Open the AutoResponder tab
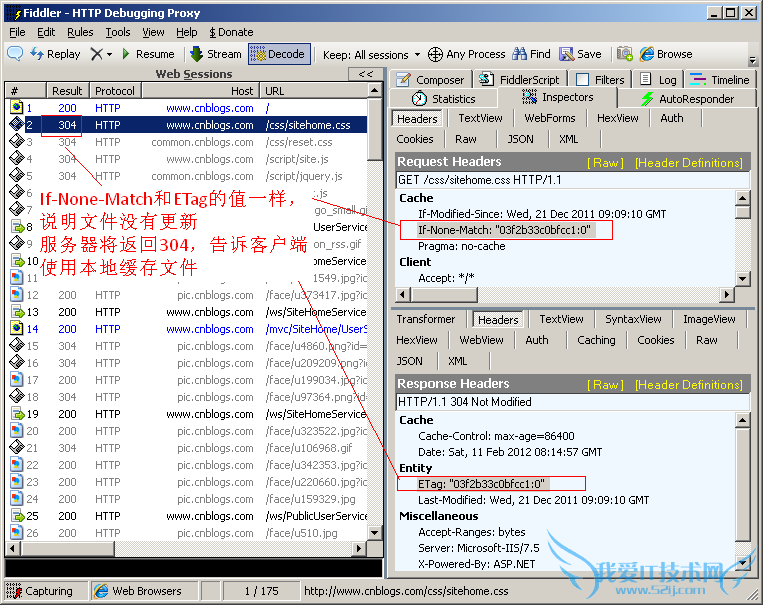This screenshot has width=763, height=605. [x=687, y=99]
